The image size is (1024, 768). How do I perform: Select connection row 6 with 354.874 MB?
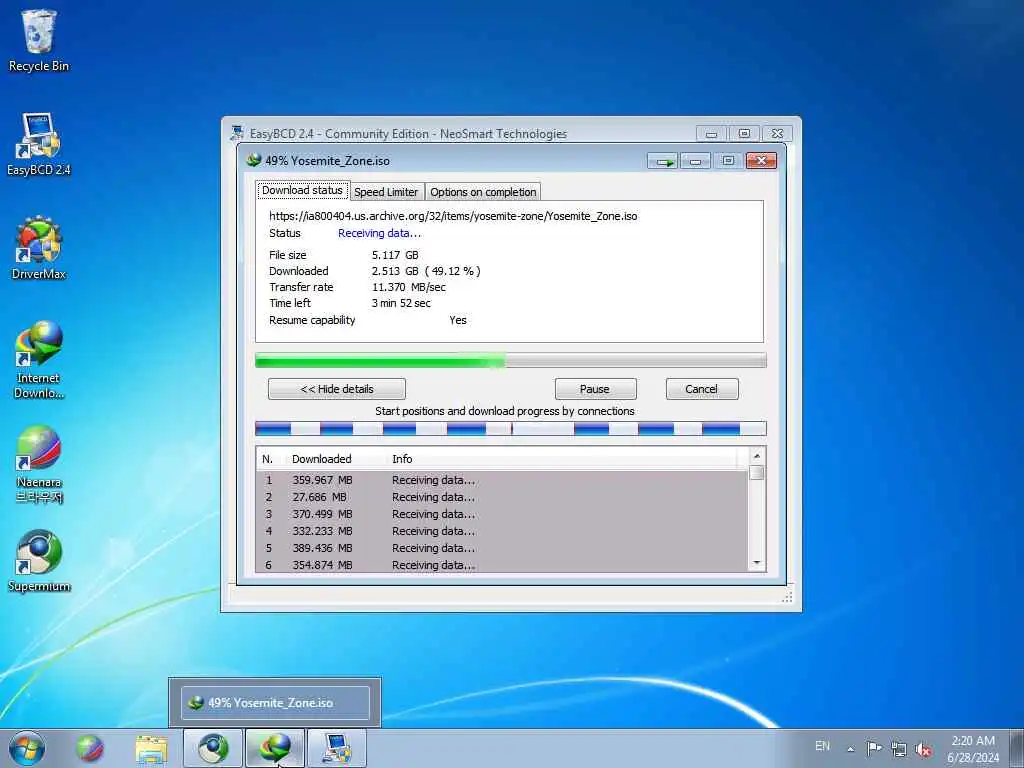pos(503,565)
